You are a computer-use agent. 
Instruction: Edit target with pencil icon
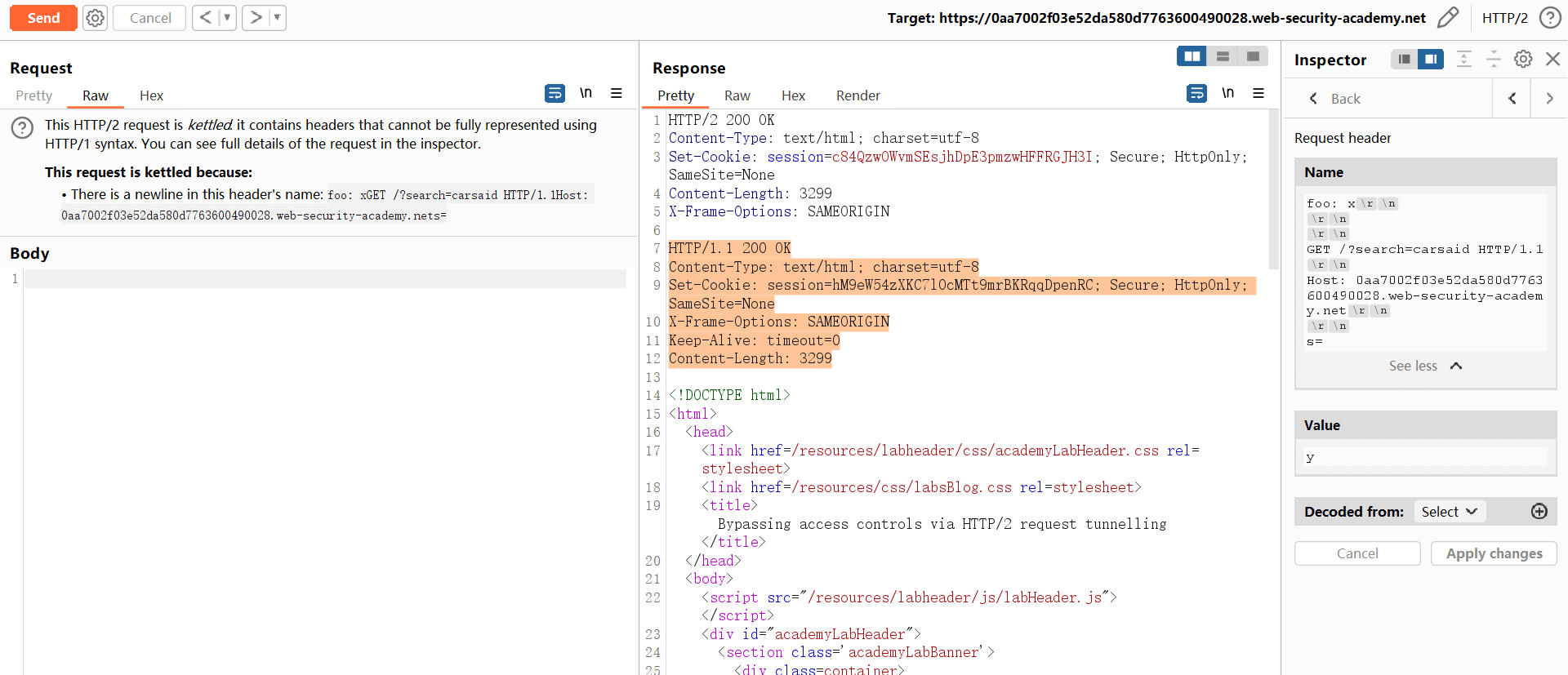point(1447,18)
